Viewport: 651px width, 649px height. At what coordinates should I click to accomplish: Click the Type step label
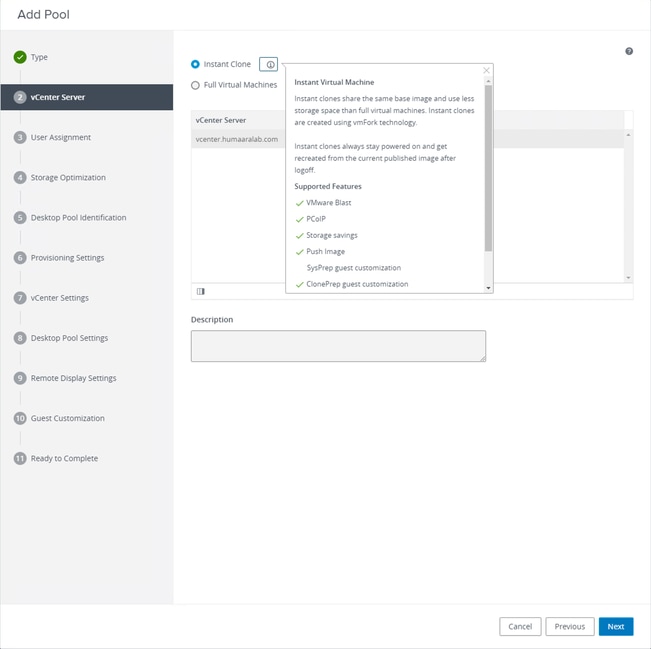39,57
